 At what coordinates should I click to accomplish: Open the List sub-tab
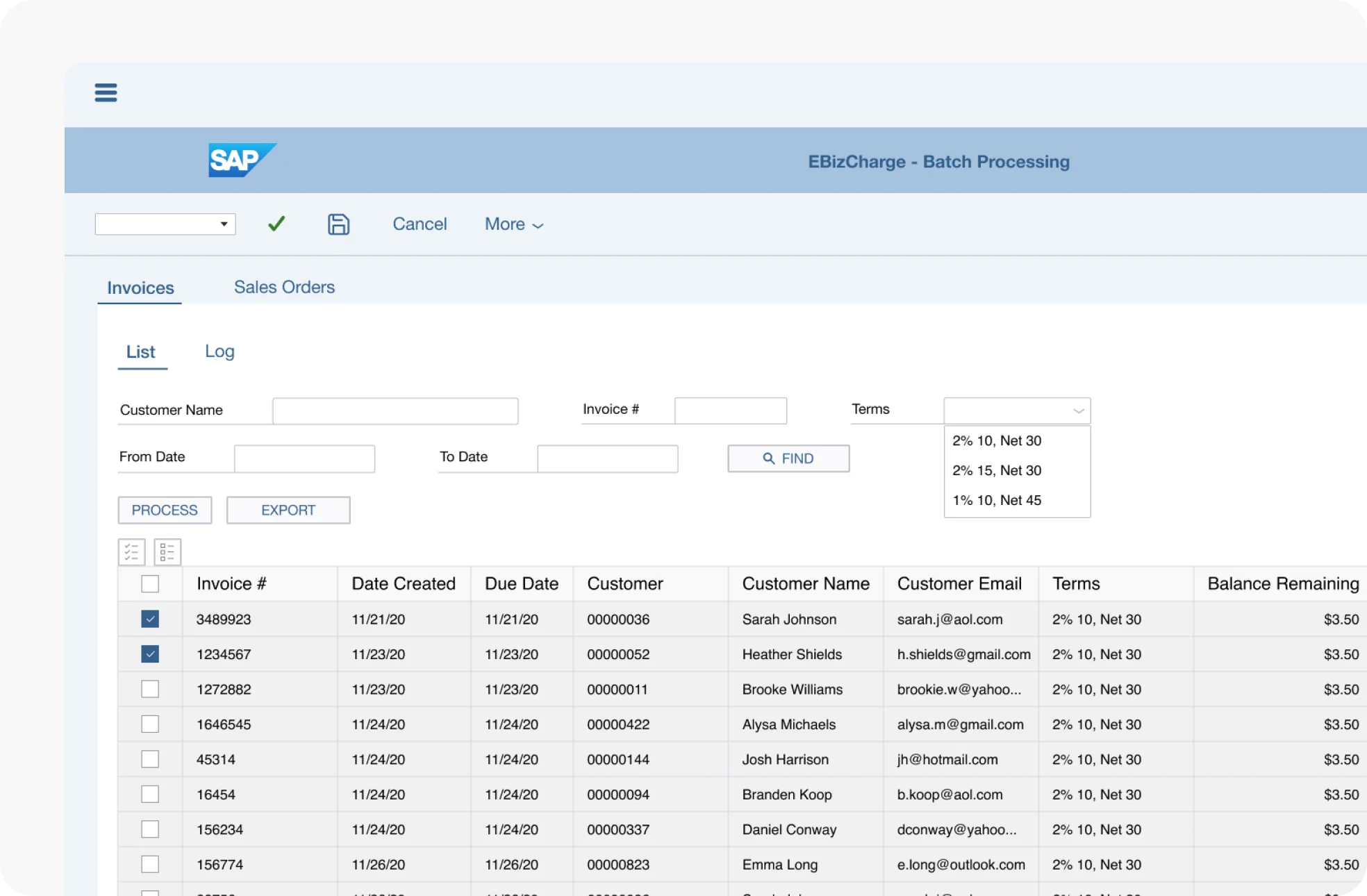[141, 351]
